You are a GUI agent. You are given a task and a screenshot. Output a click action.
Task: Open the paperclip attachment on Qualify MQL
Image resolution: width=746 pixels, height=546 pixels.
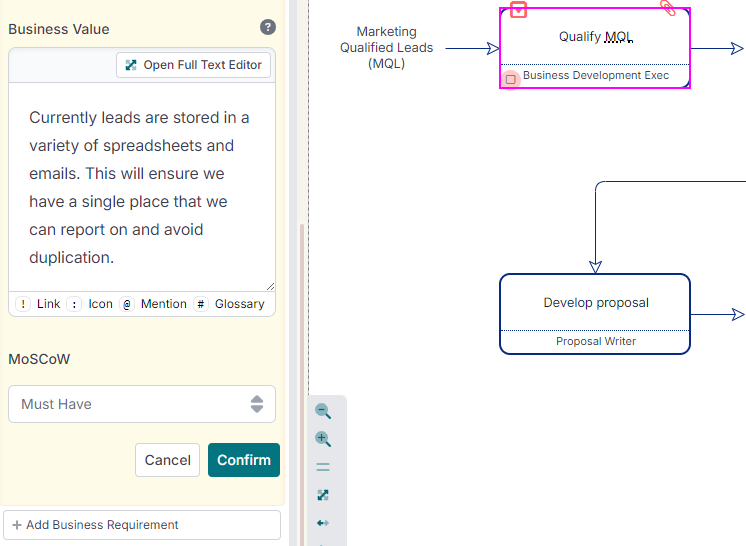tap(668, 8)
